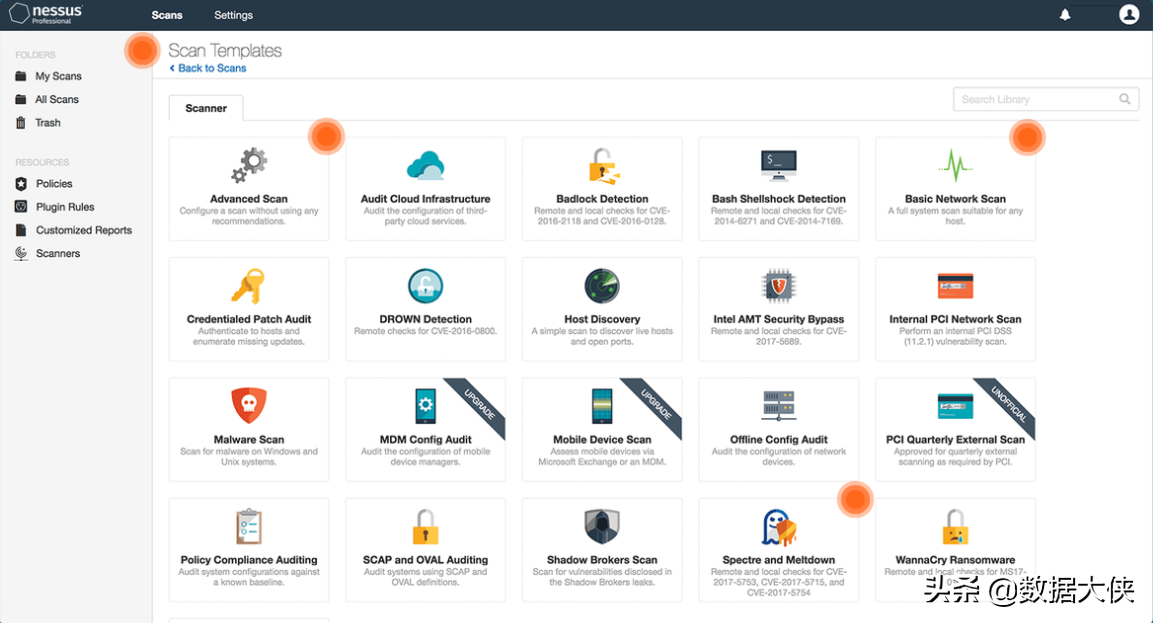The width and height of the screenshot is (1153, 623).
Task: Open the Shadow Brokers Scan hooded icon
Action: pyautogui.click(x=602, y=527)
